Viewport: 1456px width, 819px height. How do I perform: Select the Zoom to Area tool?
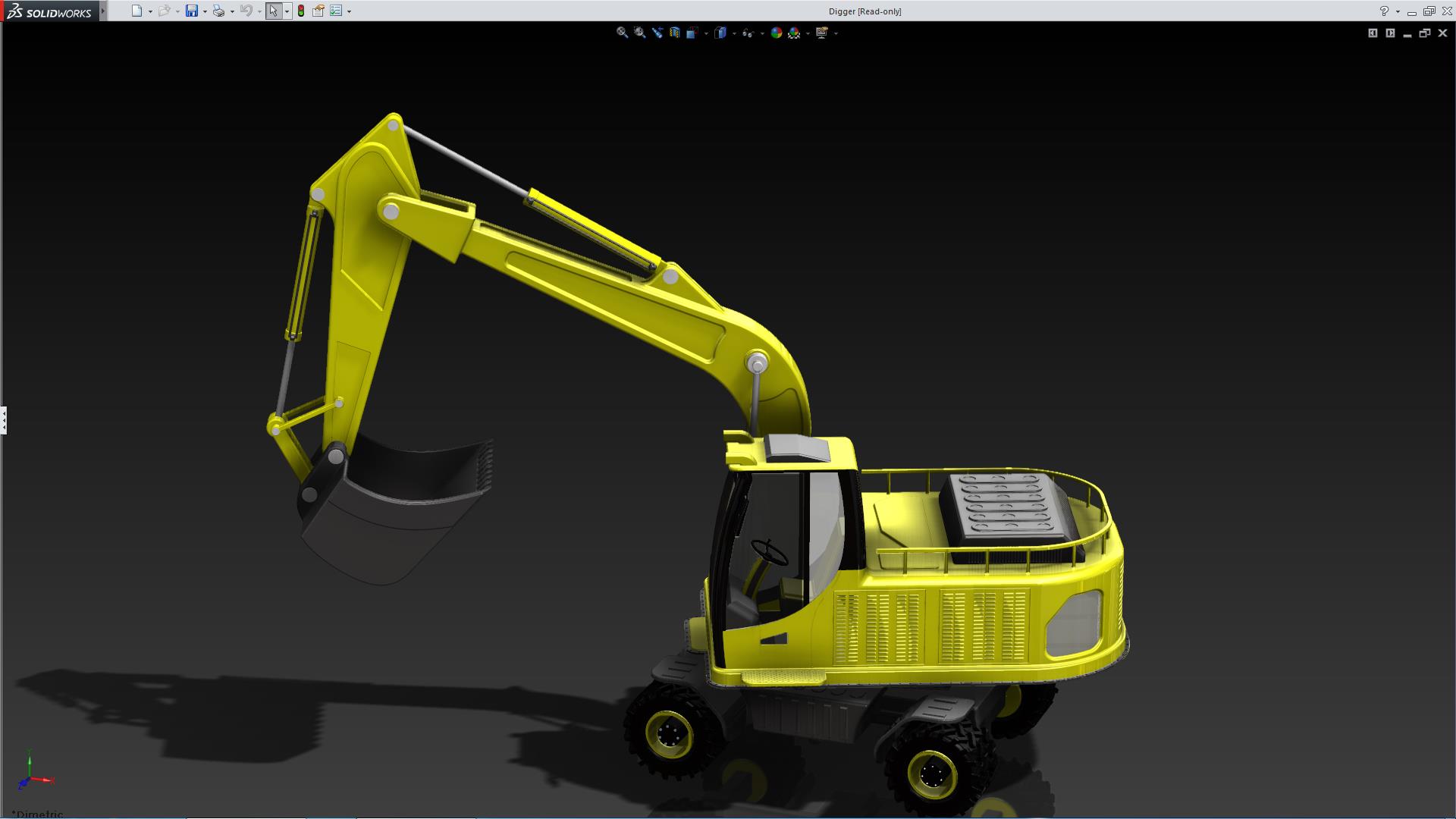[639, 33]
